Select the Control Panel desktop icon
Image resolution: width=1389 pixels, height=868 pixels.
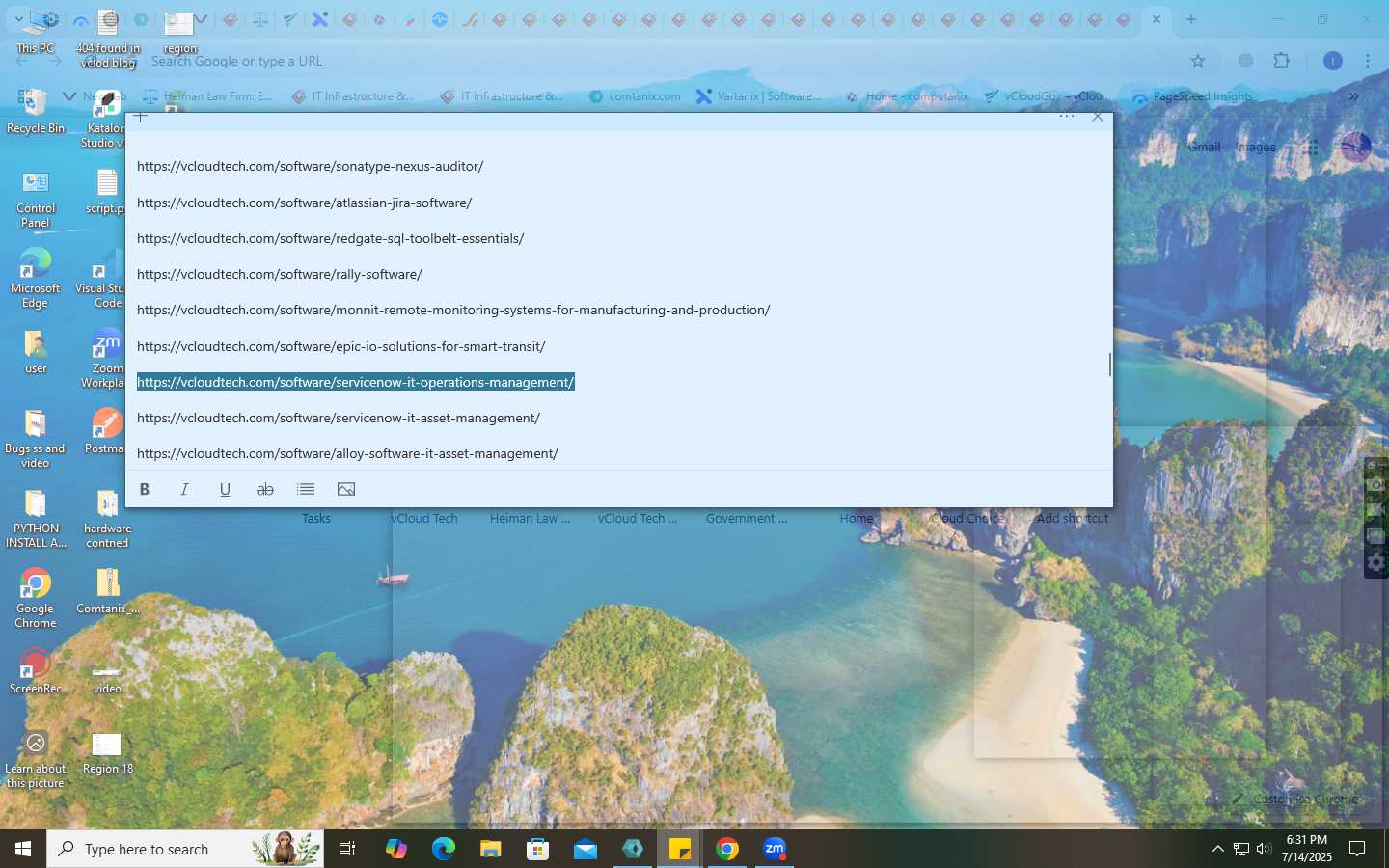(x=36, y=198)
